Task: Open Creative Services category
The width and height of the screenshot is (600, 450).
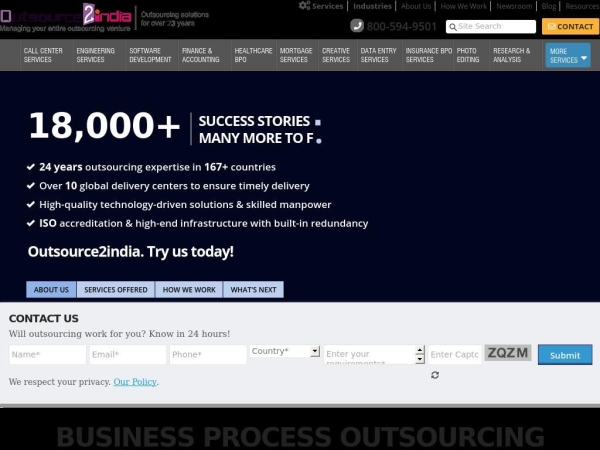Action: click(336, 55)
